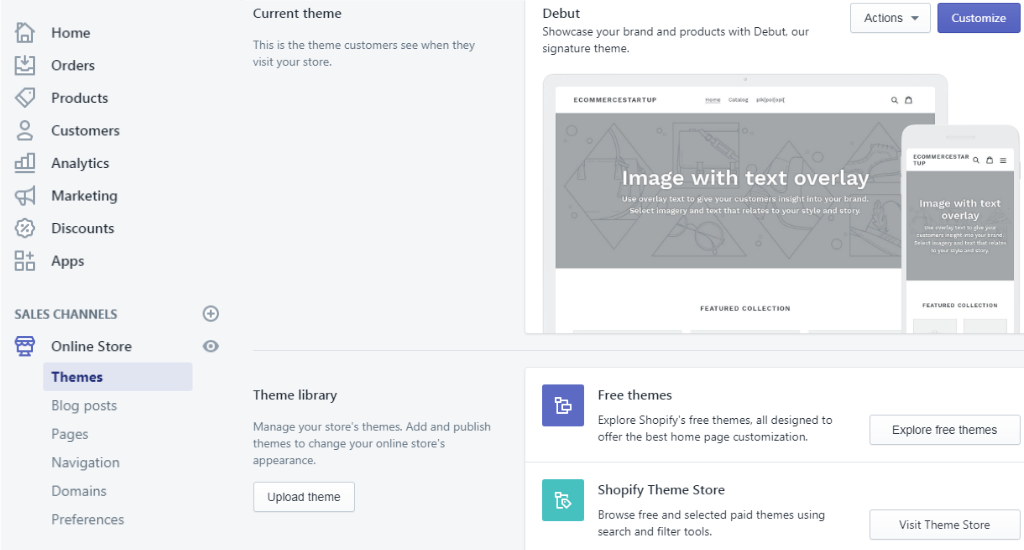Go to Products section
This screenshot has height=550, width=1024.
(80, 98)
